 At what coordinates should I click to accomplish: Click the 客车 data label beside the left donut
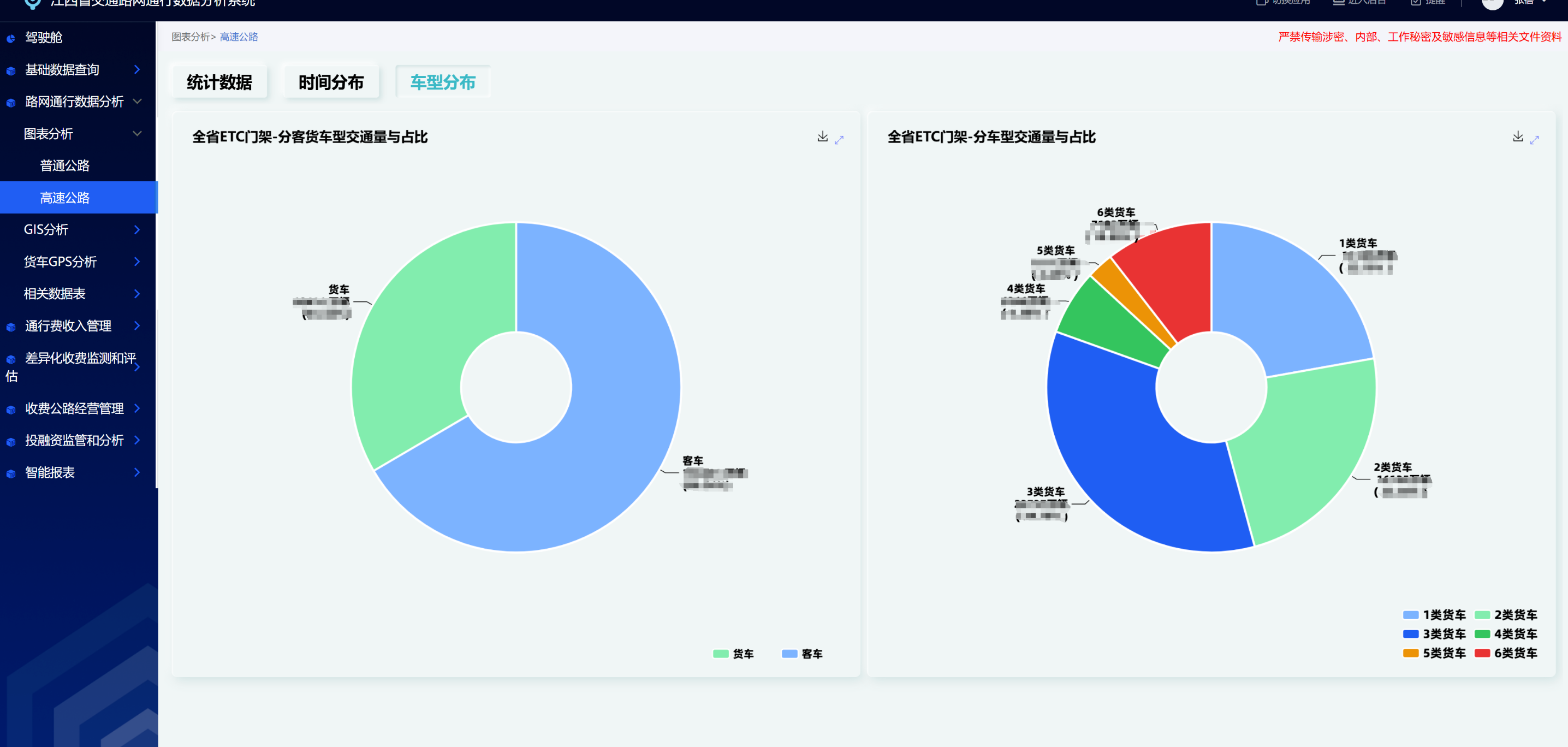[715, 472]
